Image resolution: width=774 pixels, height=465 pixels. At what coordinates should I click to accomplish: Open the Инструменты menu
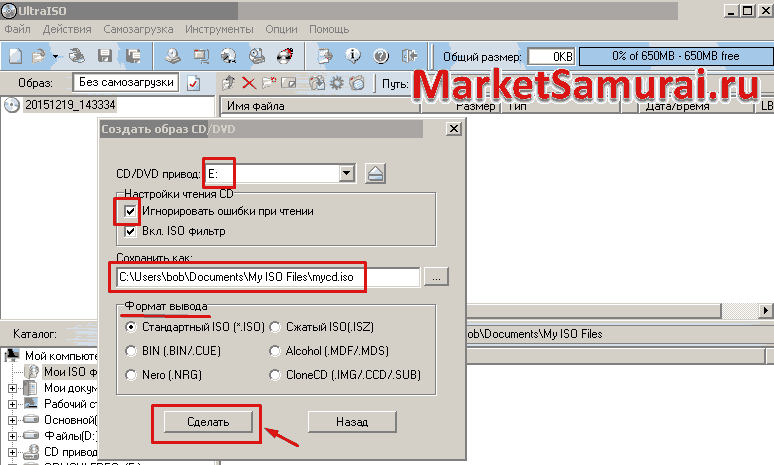pos(219,29)
